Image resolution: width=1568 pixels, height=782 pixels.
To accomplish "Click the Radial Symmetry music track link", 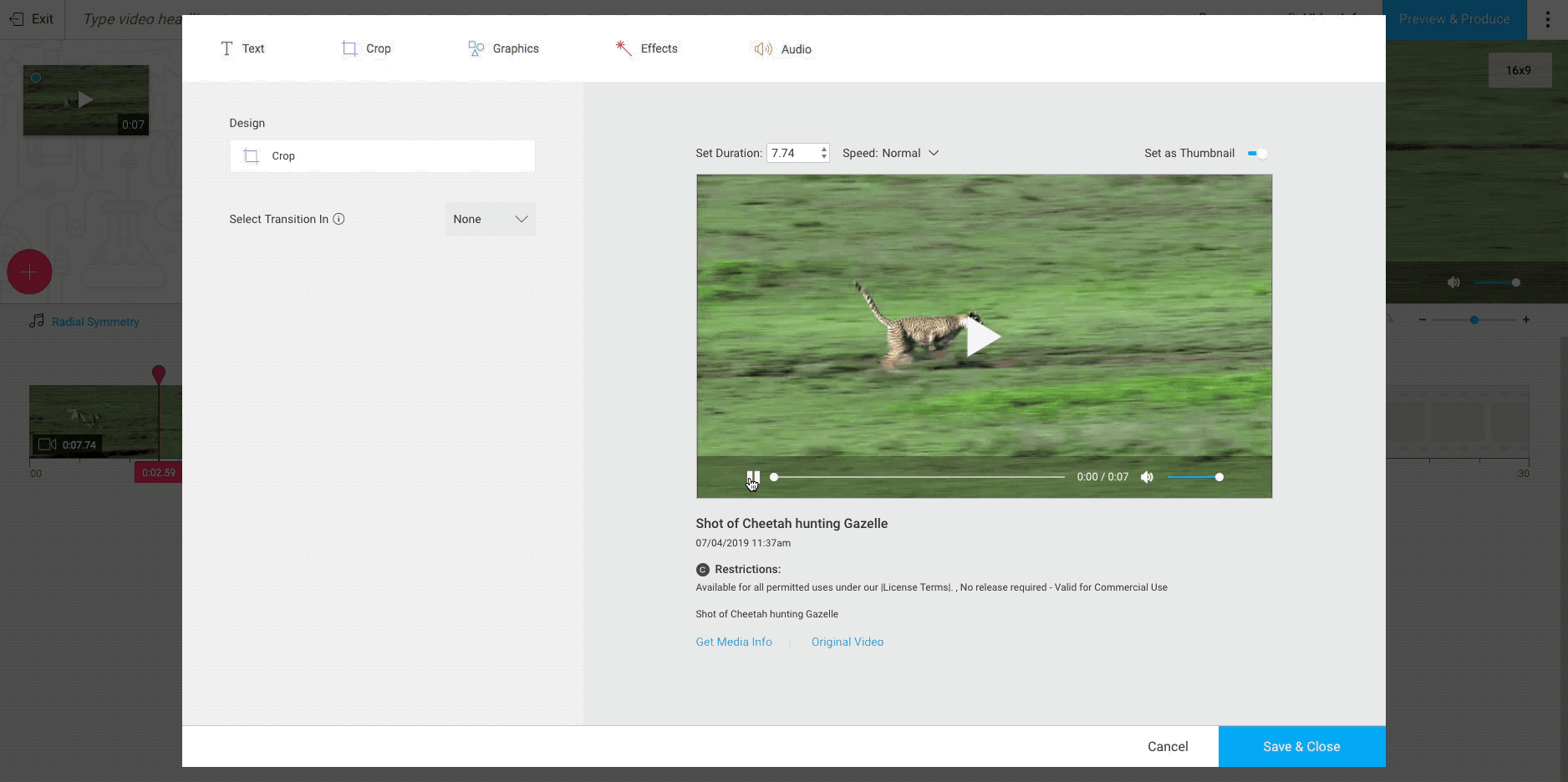I will click(x=95, y=322).
